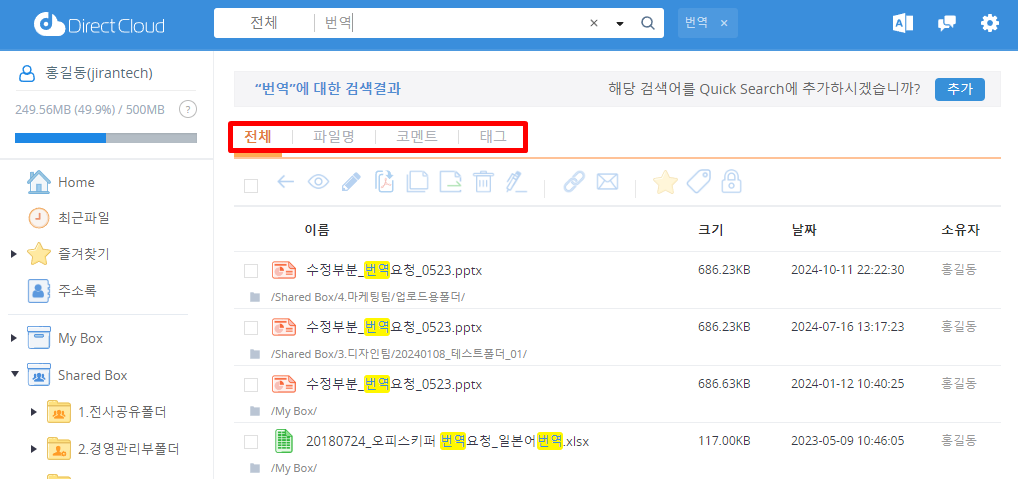
Task: Check the file row dated 2024-07-16 13:17:23
Action: click(251, 328)
